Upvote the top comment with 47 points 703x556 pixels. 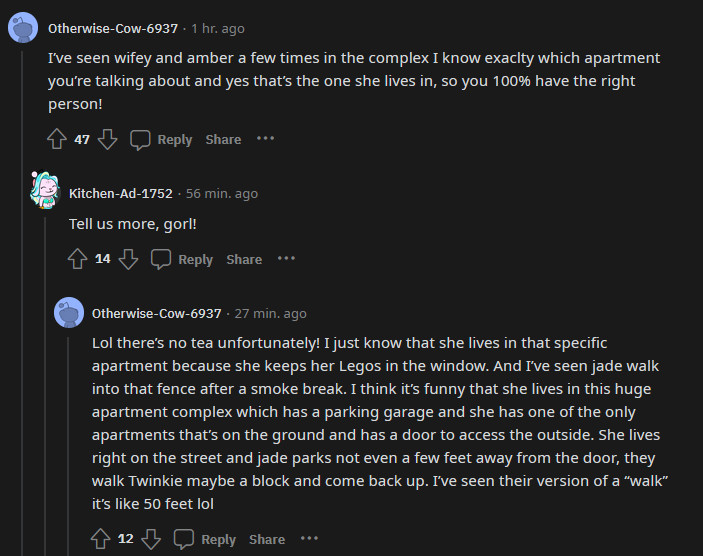click(57, 139)
